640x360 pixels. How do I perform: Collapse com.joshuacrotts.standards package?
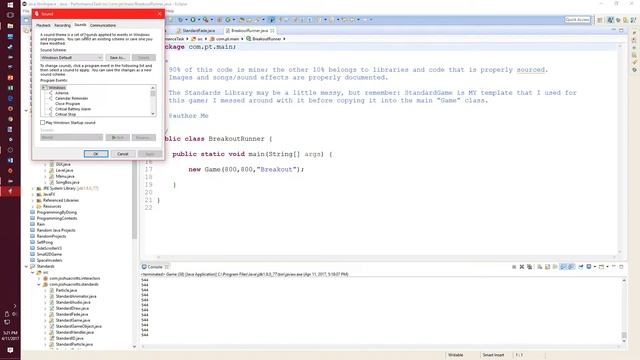(x=39, y=284)
